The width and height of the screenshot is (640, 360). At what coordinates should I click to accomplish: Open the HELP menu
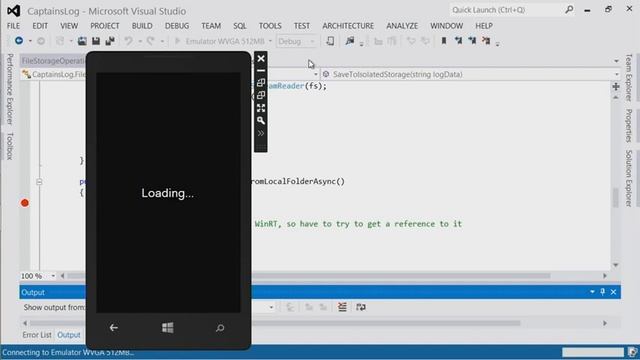pos(484,26)
